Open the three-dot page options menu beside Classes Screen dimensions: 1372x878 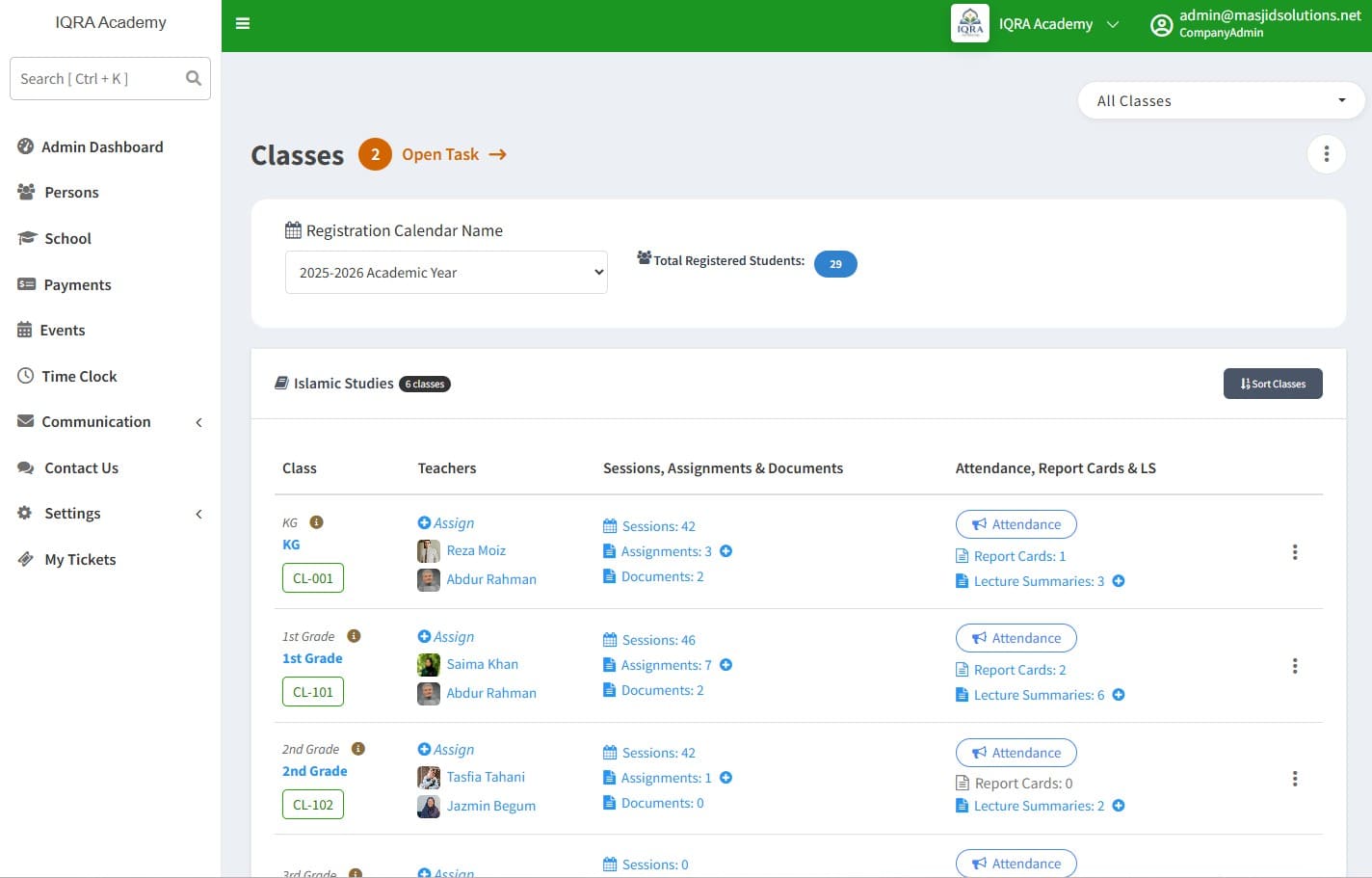coord(1327,154)
